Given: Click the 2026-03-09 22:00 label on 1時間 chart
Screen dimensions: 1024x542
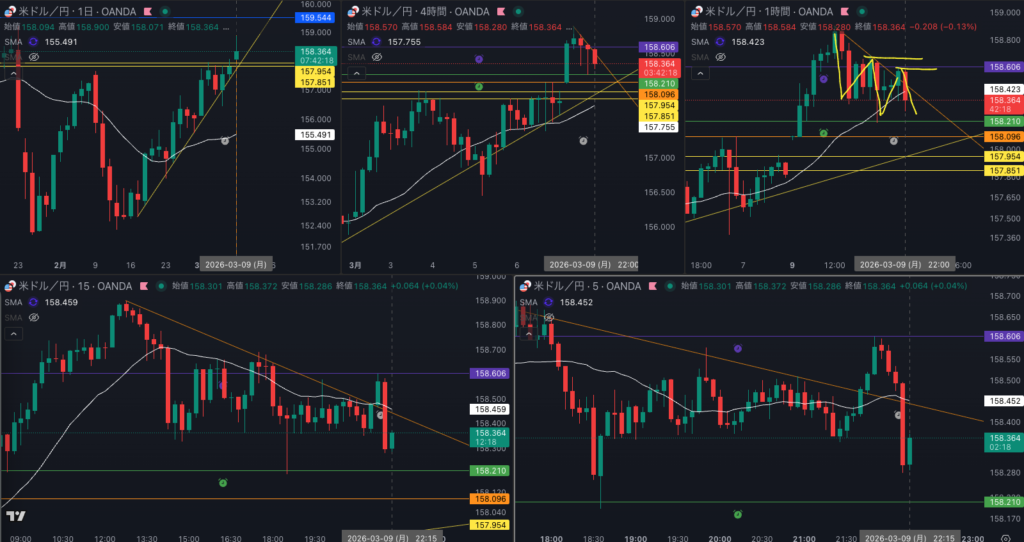Looking at the screenshot, I should [905, 265].
